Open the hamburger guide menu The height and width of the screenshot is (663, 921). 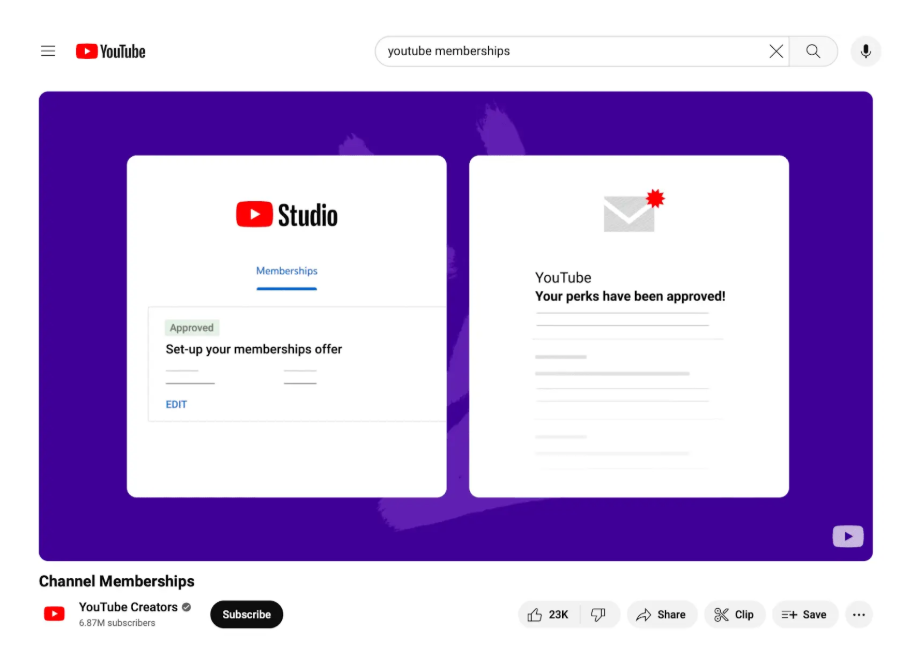coord(48,51)
